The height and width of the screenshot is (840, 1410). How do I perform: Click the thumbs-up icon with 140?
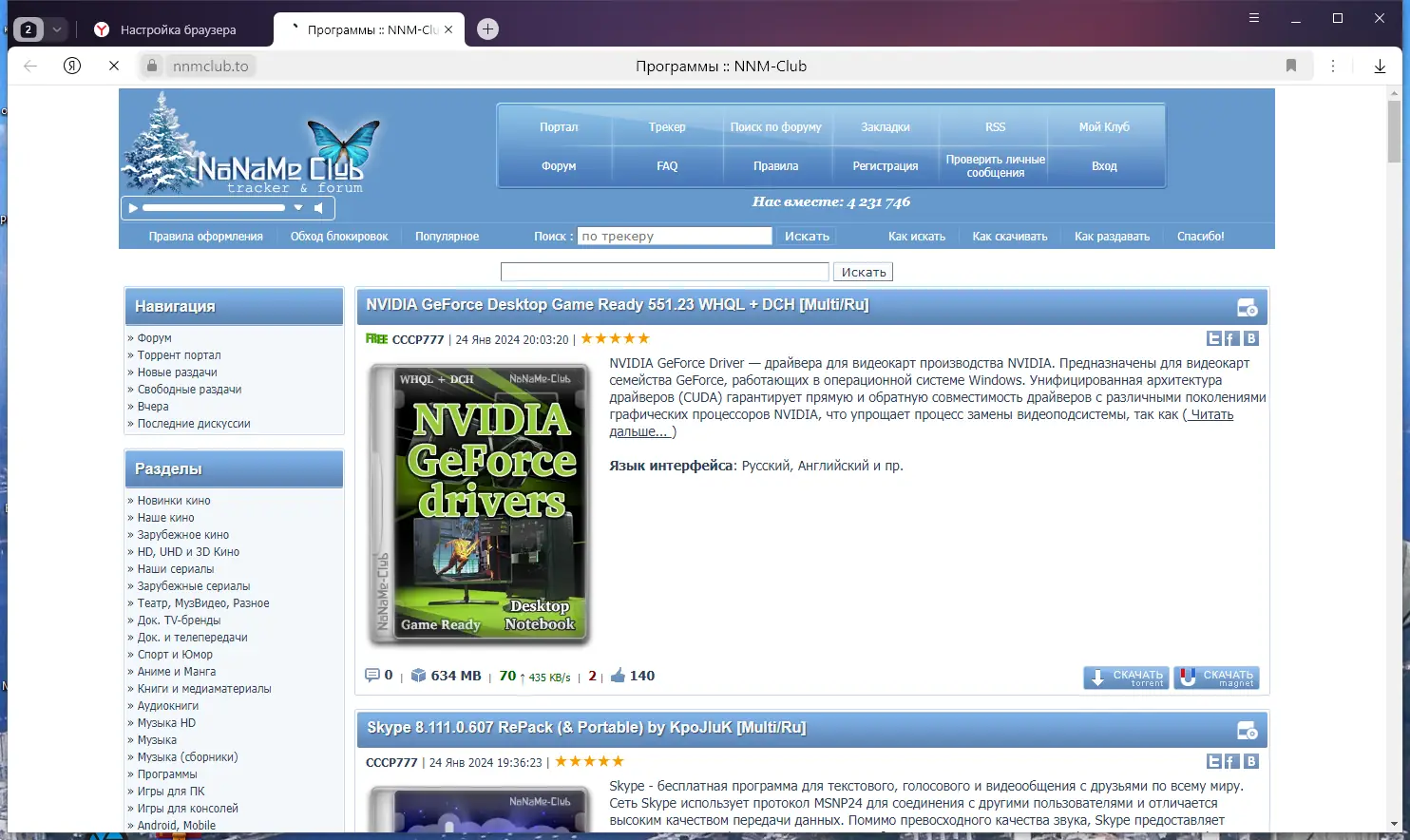[618, 676]
